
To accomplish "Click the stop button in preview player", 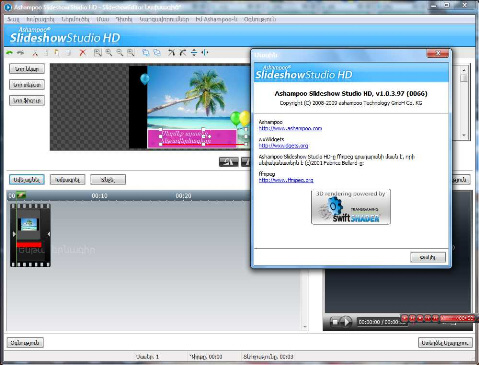I will tap(335, 322).
